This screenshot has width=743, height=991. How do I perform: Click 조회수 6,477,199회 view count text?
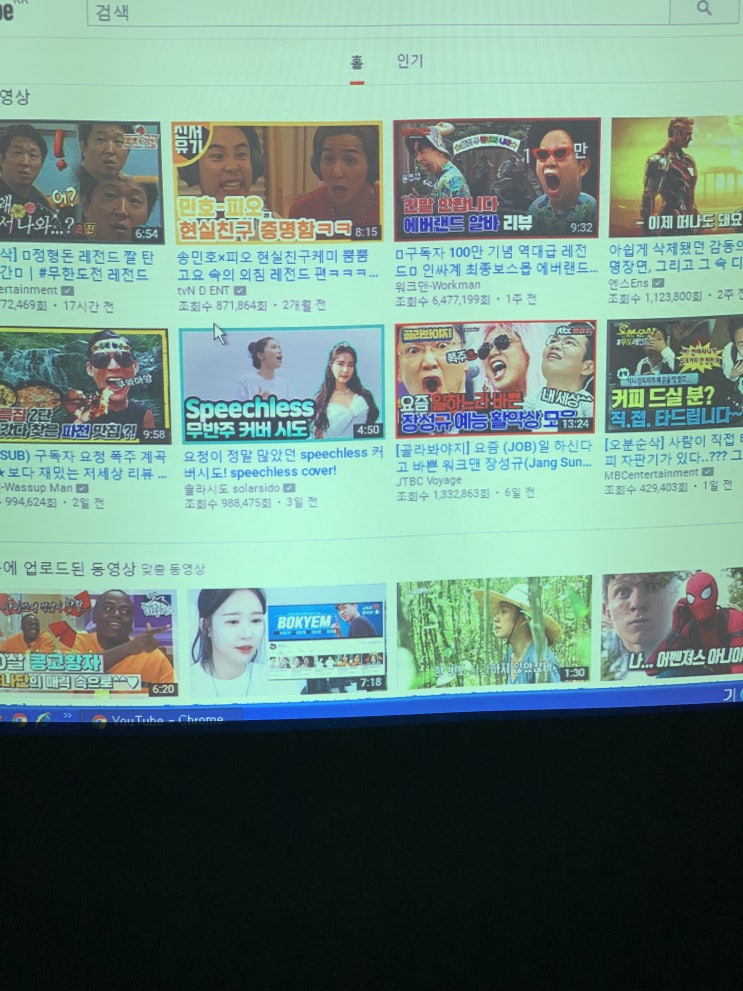443,300
